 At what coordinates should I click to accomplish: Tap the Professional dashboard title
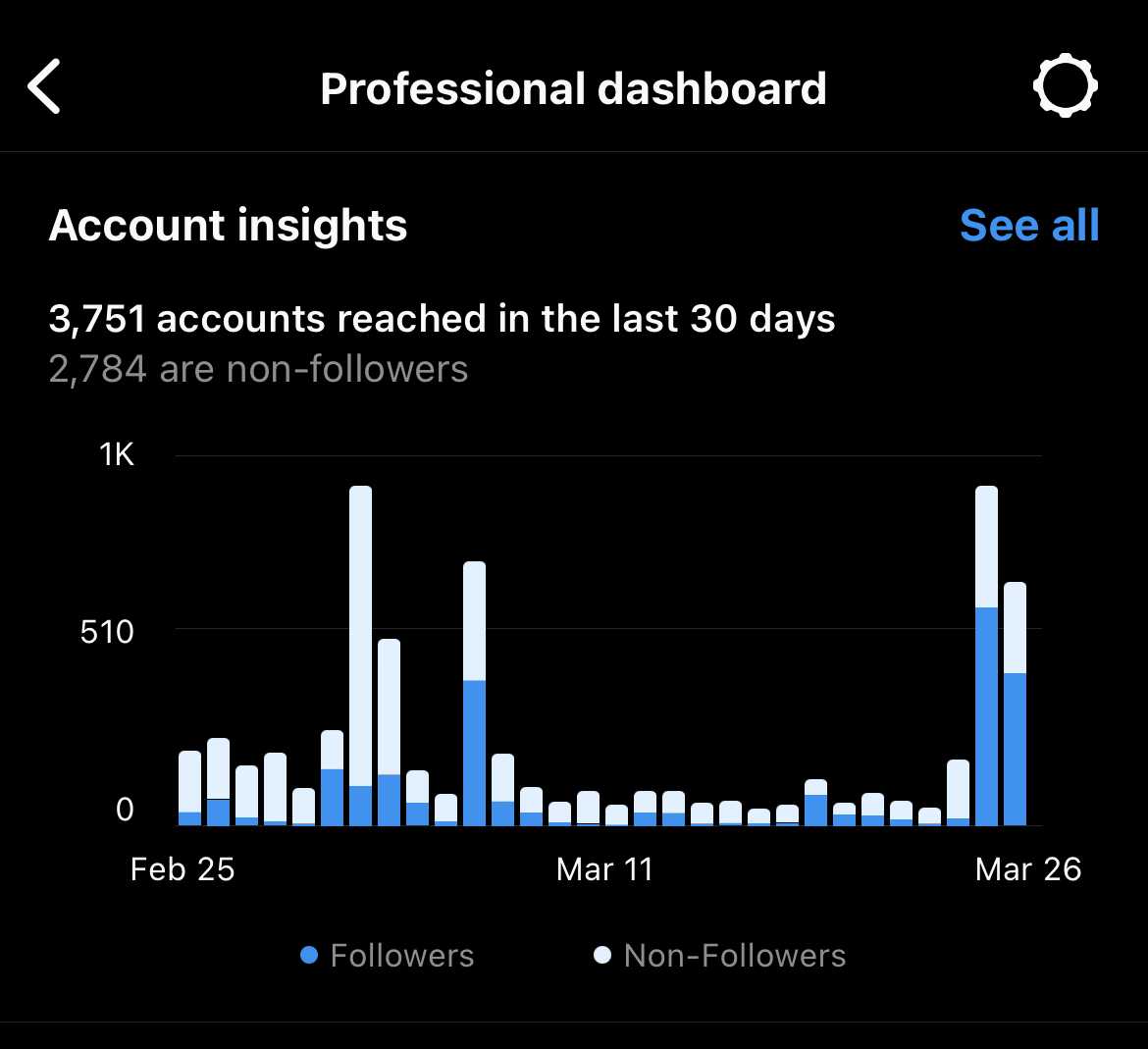coord(573,88)
